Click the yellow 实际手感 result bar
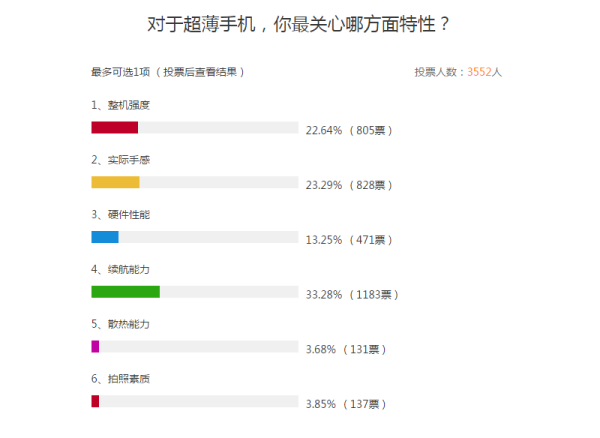This screenshot has width=600, height=438. point(115,182)
